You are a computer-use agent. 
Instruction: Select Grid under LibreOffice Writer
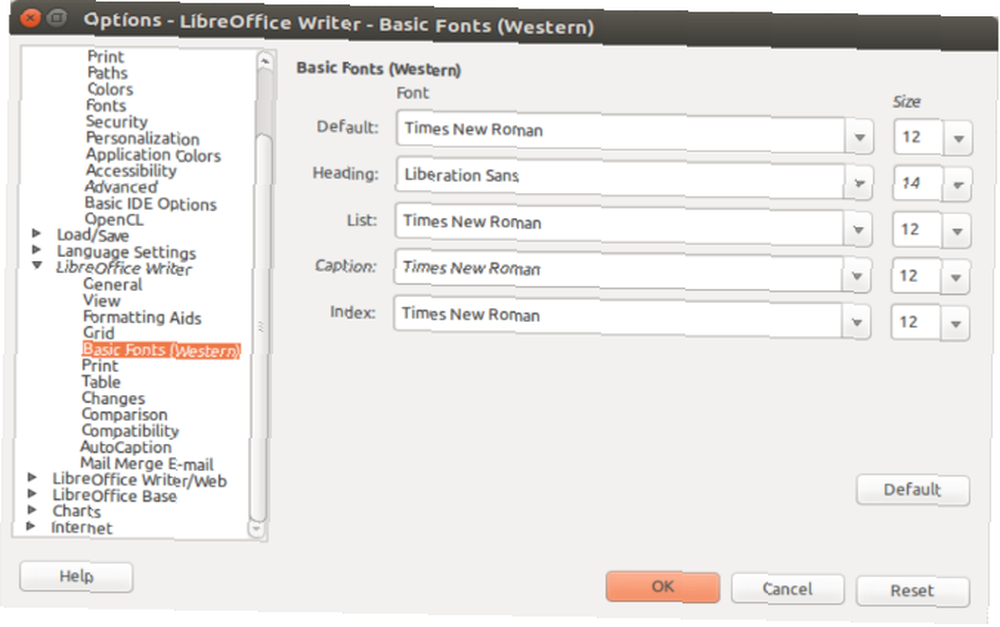[98, 333]
